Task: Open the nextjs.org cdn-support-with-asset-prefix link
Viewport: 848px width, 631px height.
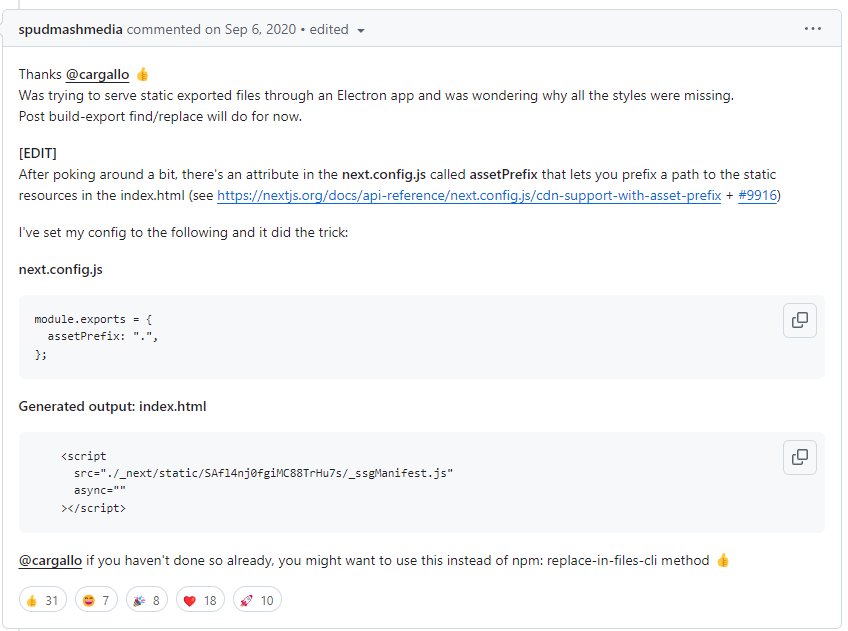Action: [469, 195]
